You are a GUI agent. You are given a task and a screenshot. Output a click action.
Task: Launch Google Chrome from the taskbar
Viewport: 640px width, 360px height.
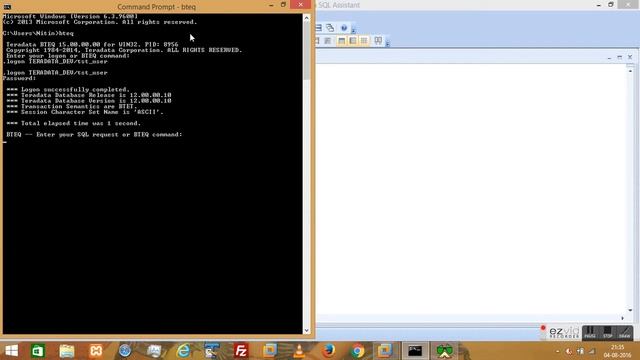pyautogui.click(x=358, y=351)
